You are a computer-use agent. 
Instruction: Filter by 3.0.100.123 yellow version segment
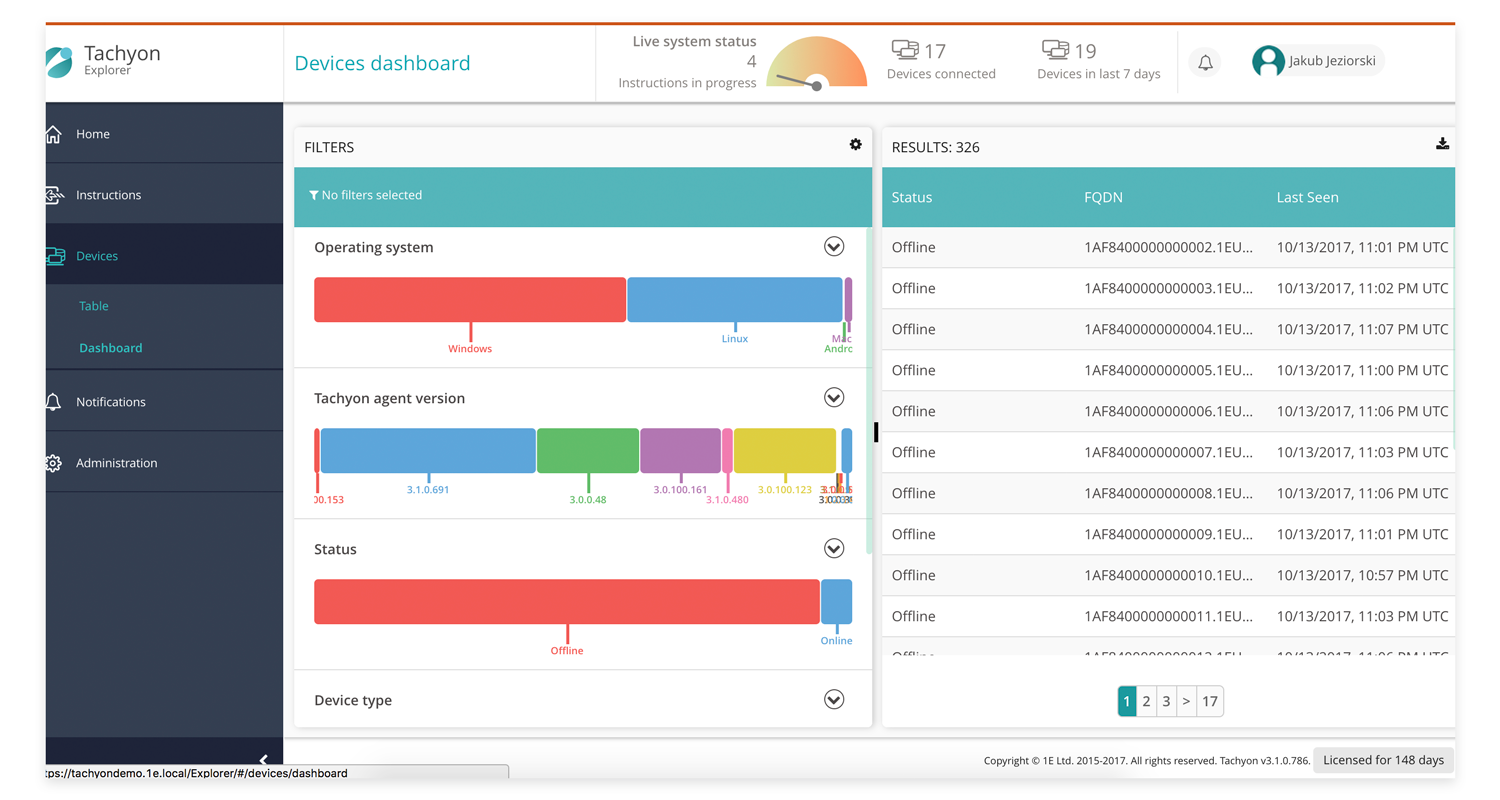pos(785,451)
